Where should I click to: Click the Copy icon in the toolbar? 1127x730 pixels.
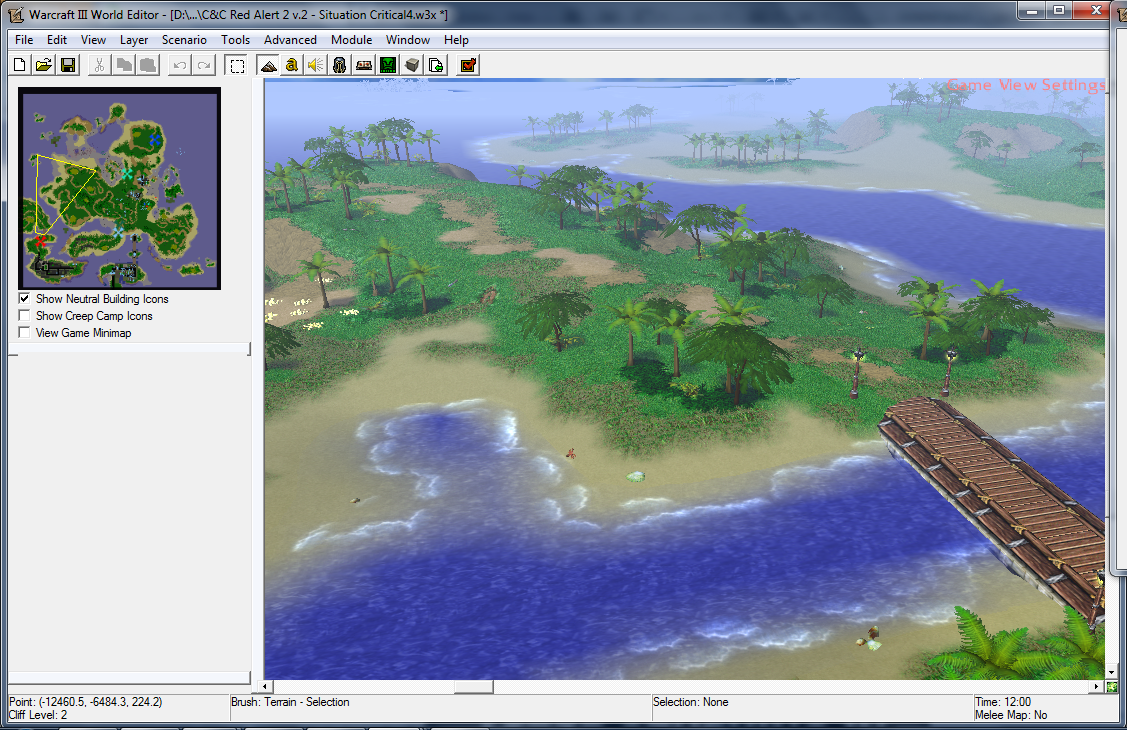tap(124, 65)
